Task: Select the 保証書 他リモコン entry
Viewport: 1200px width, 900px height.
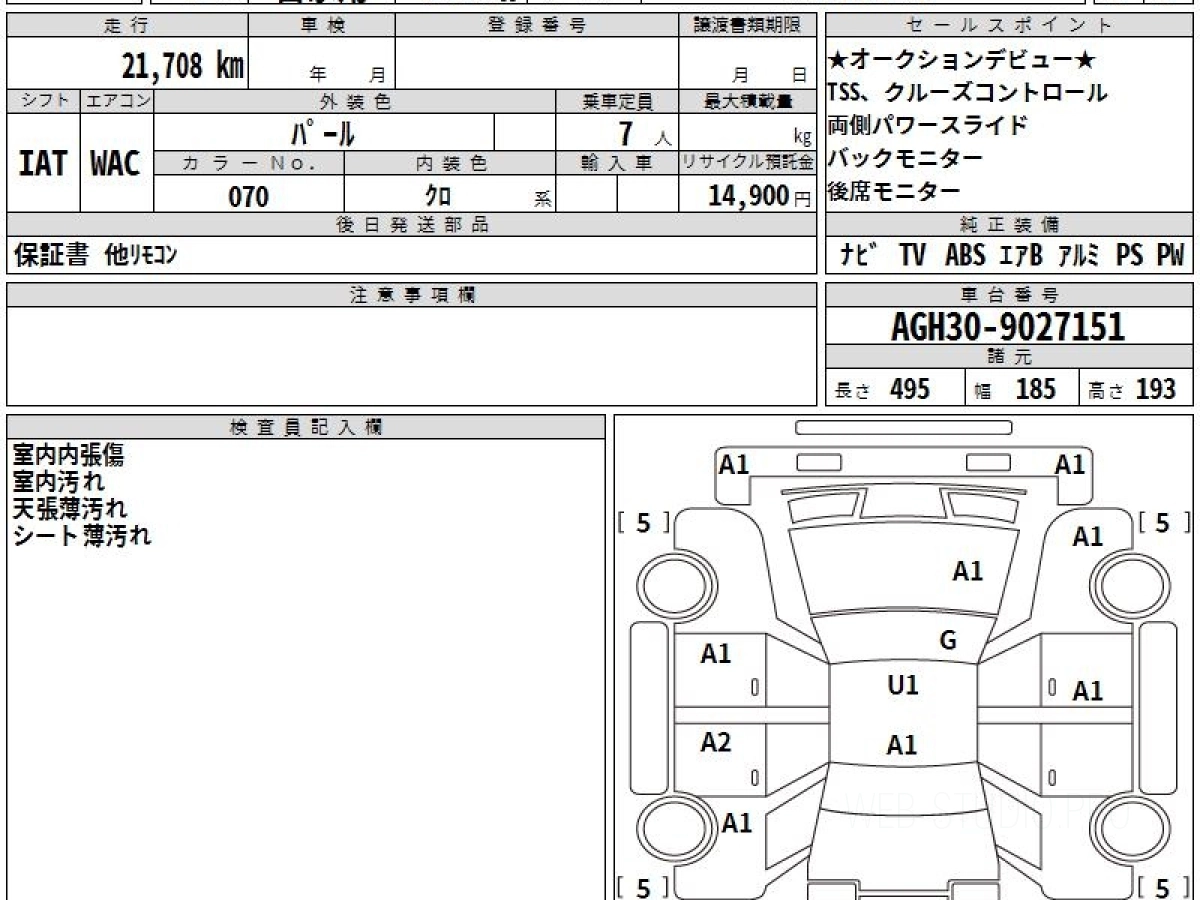Action: click(x=96, y=256)
